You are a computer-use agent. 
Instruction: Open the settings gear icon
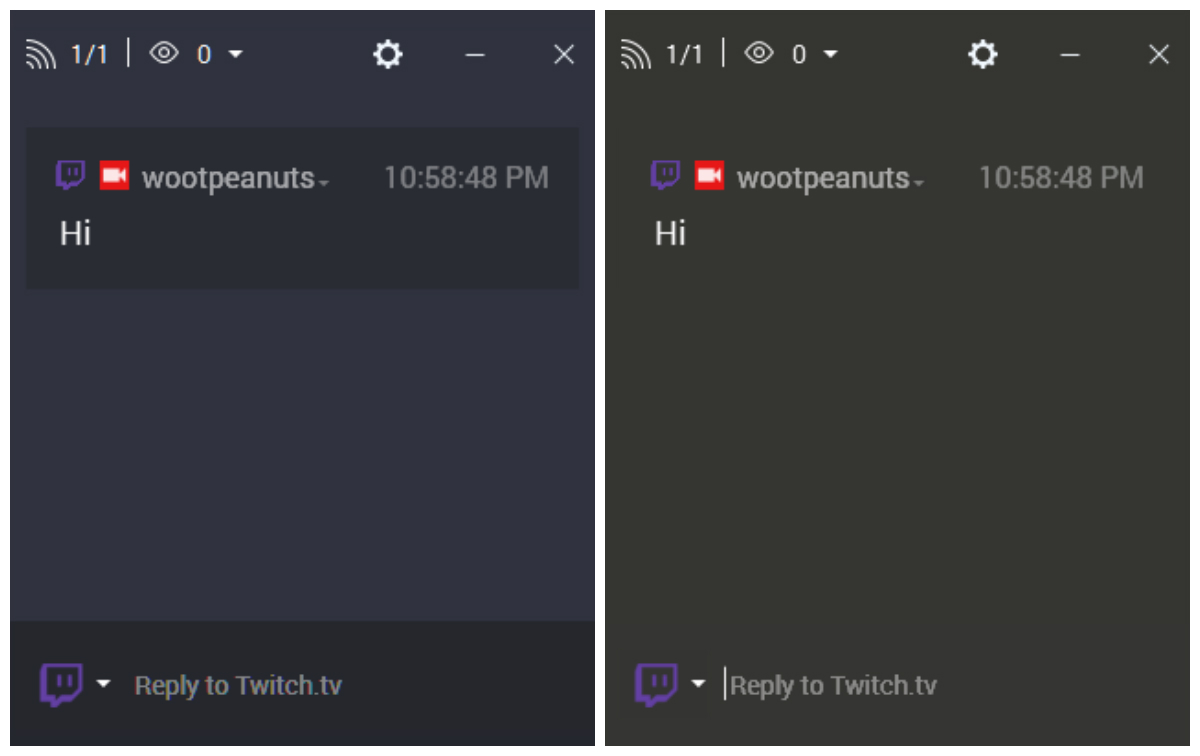click(x=388, y=55)
